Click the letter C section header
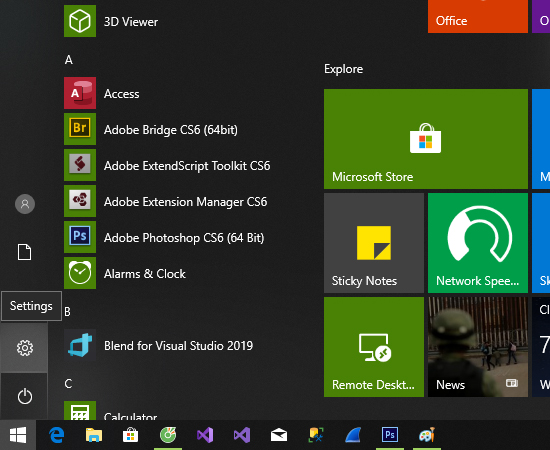 point(68,383)
